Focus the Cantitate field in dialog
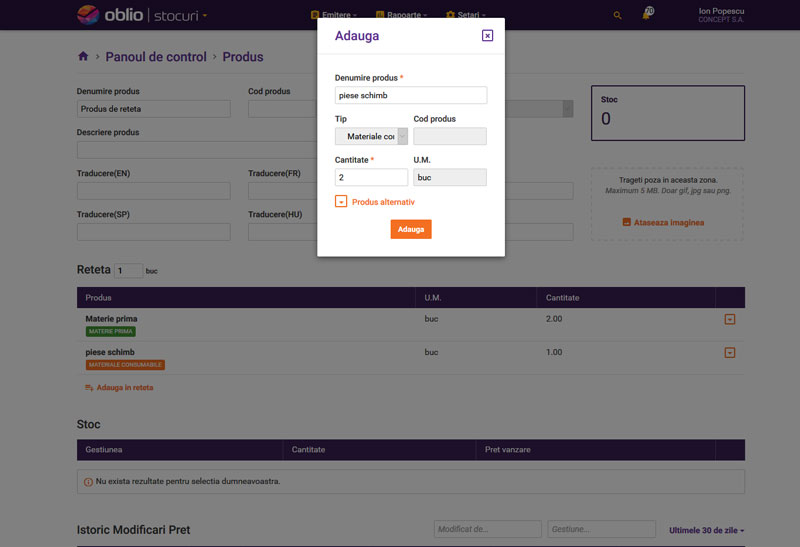 (371, 178)
